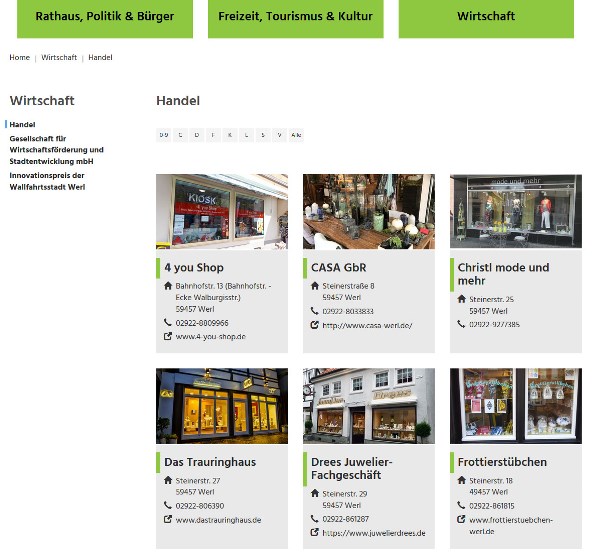599x555 pixels.
Task: Filter shops by letter K
Action: click(230, 135)
